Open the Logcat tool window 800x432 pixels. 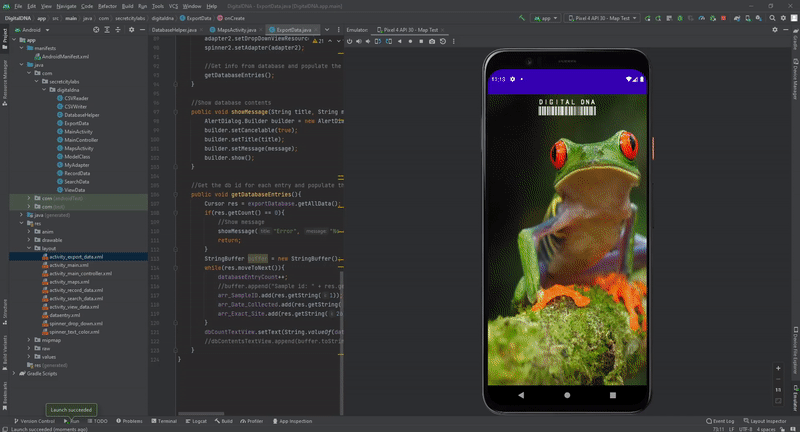(196, 421)
